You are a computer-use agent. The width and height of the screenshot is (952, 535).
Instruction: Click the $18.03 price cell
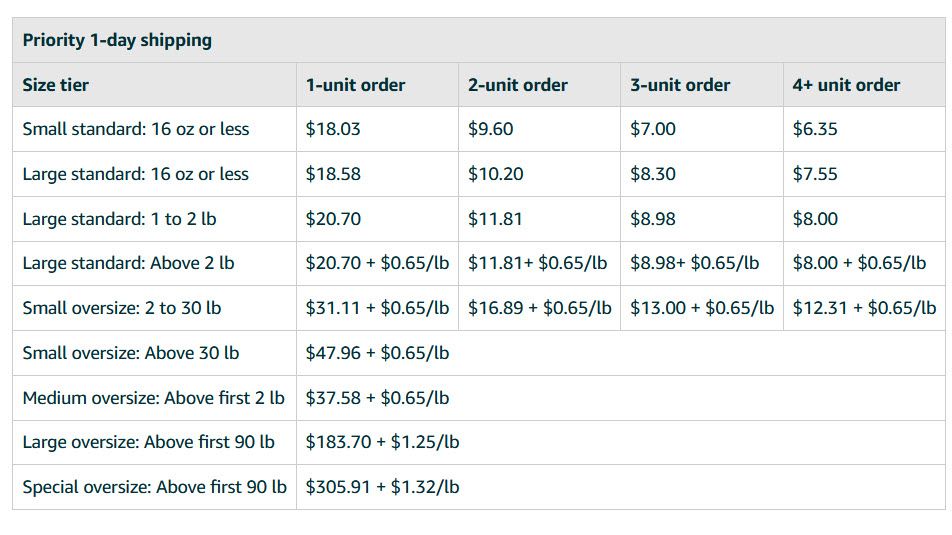click(333, 129)
